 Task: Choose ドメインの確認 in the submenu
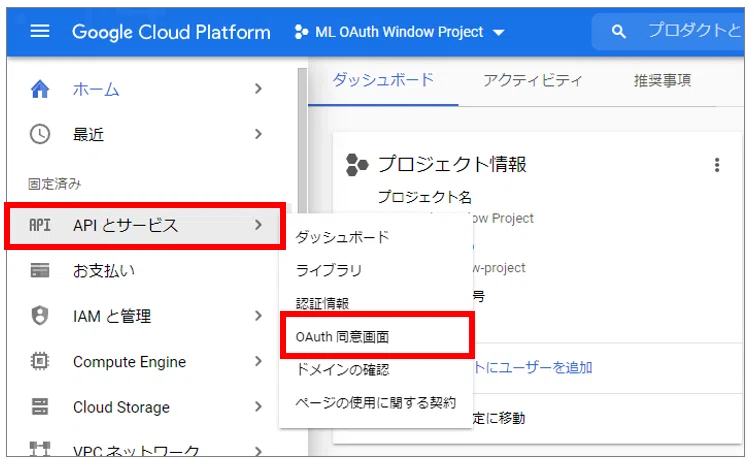pyautogui.click(x=342, y=369)
